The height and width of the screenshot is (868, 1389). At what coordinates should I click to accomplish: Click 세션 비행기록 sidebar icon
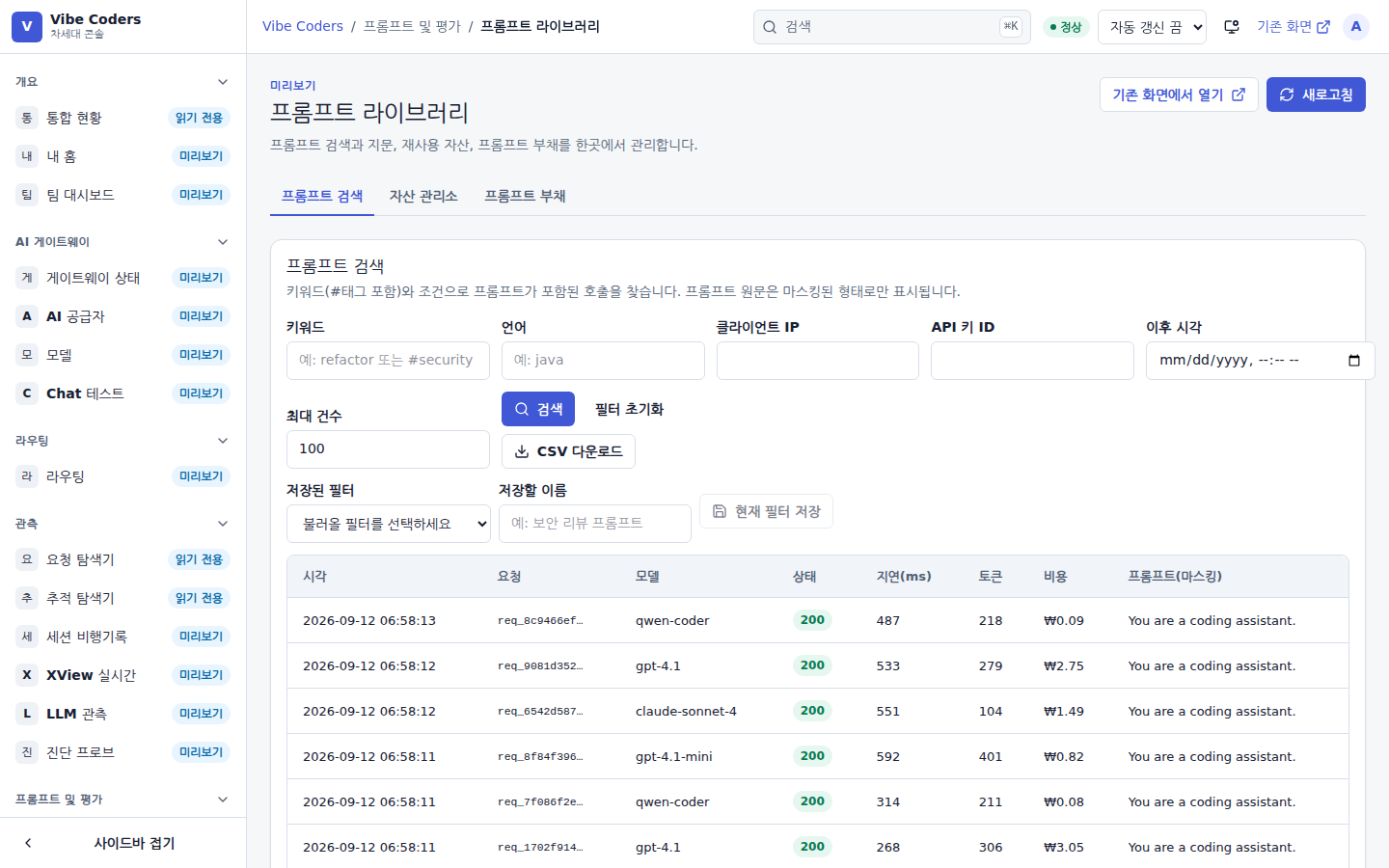[x=27, y=637]
